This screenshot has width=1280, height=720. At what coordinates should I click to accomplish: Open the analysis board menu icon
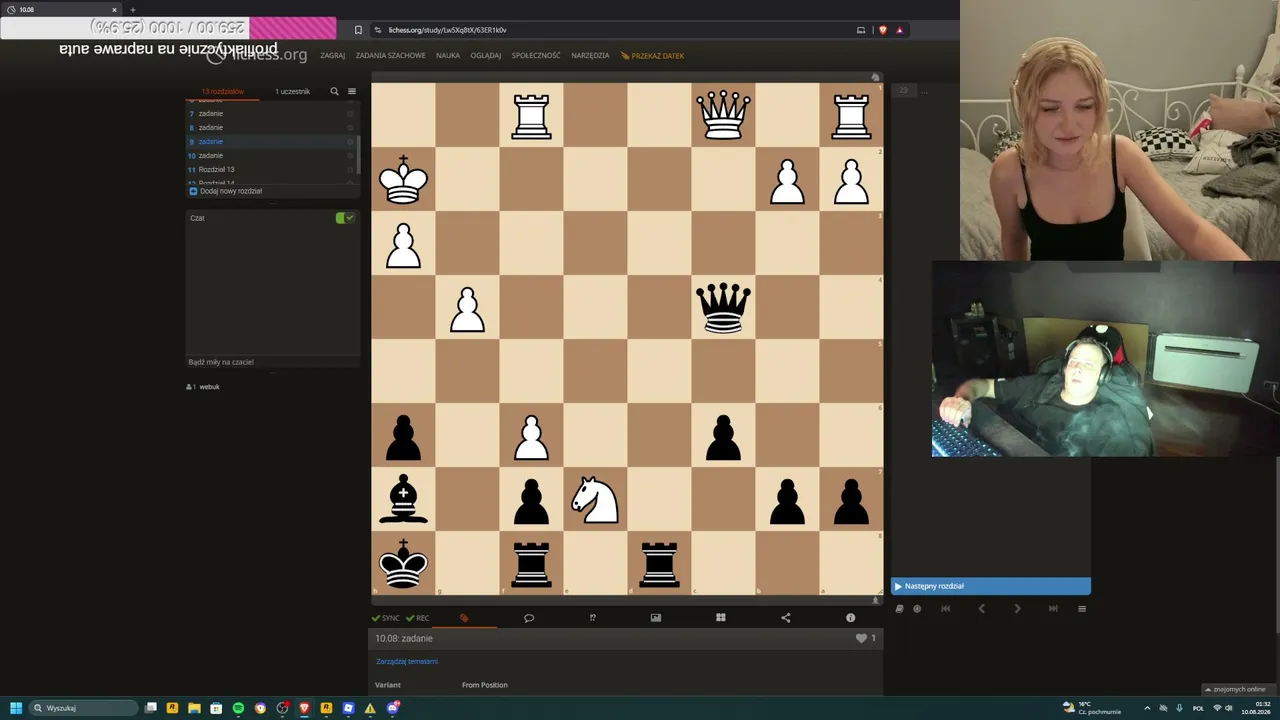pyautogui.click(x=1082, y=608)
